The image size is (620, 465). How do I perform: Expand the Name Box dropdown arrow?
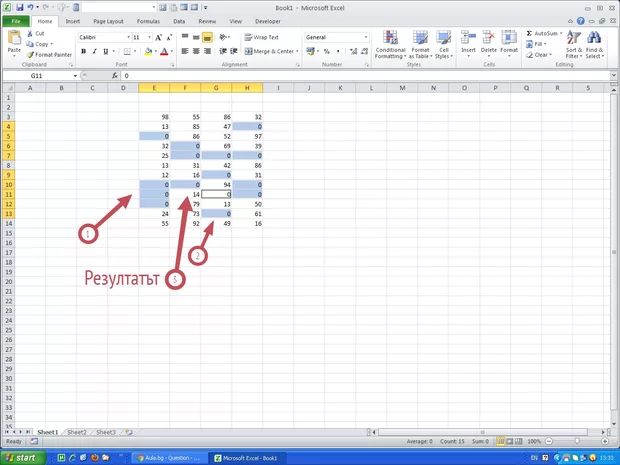(x=75, y=76)
